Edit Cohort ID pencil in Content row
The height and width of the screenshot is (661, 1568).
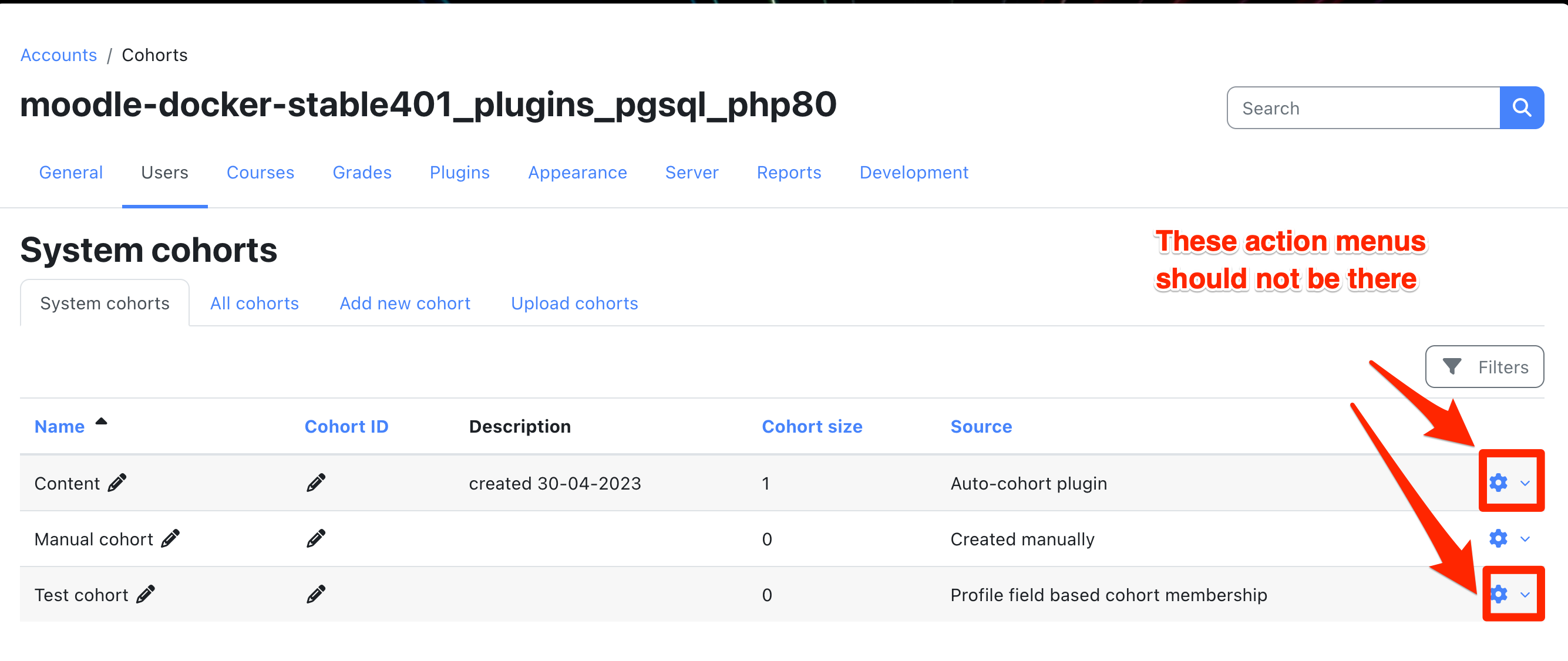click(x=316, y=483)
